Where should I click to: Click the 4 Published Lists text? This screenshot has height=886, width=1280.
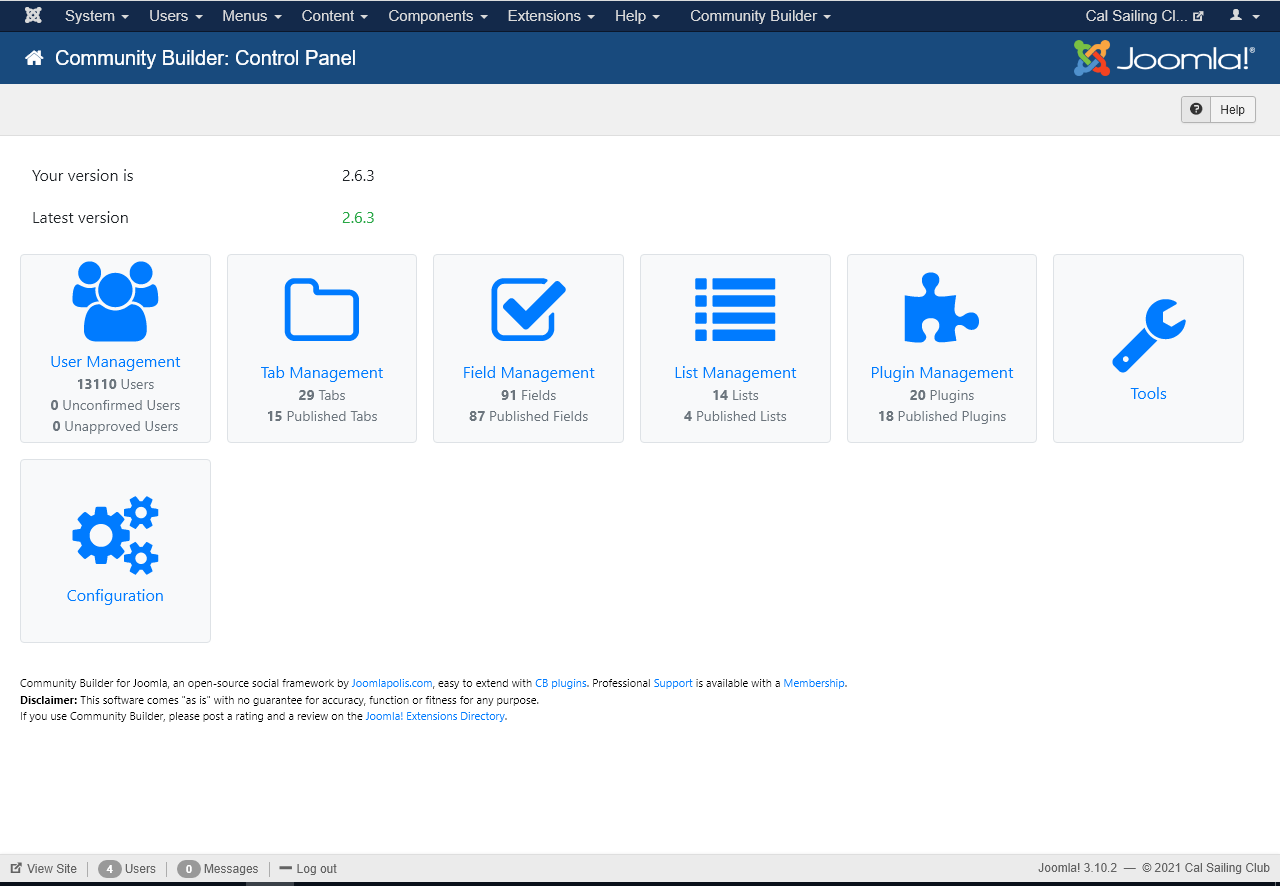point(735,417)
